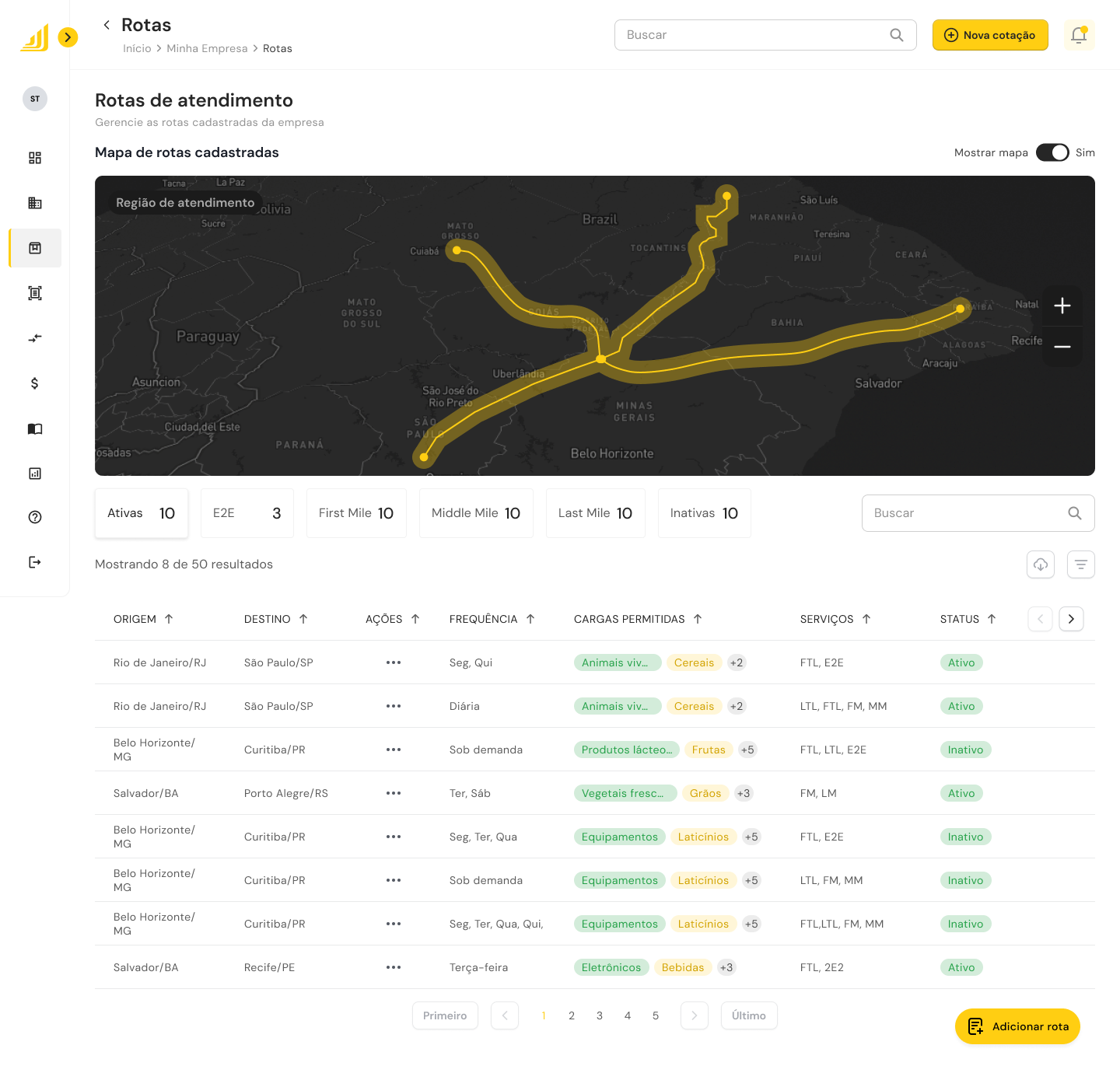
Task: Open actions menu for Salvador to Recife row
Action: [x=394, y=967]
